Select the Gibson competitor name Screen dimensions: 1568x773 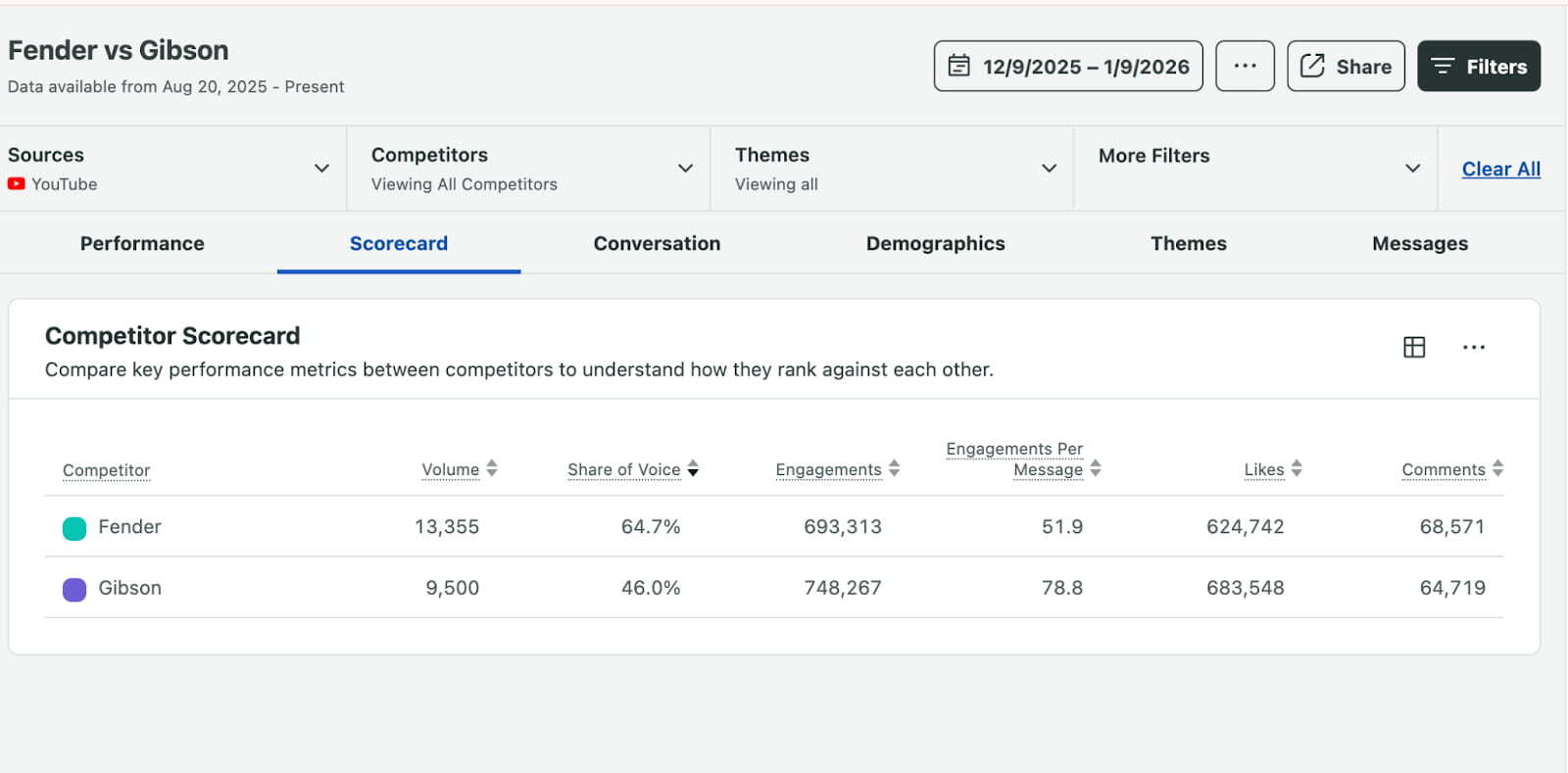[x=129, y=588]
